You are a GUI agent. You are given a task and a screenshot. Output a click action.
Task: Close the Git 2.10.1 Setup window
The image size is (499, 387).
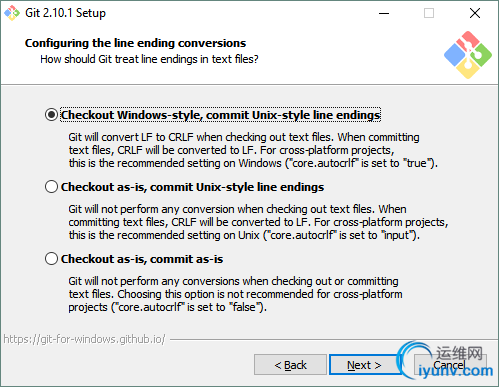tap(475, 13)
